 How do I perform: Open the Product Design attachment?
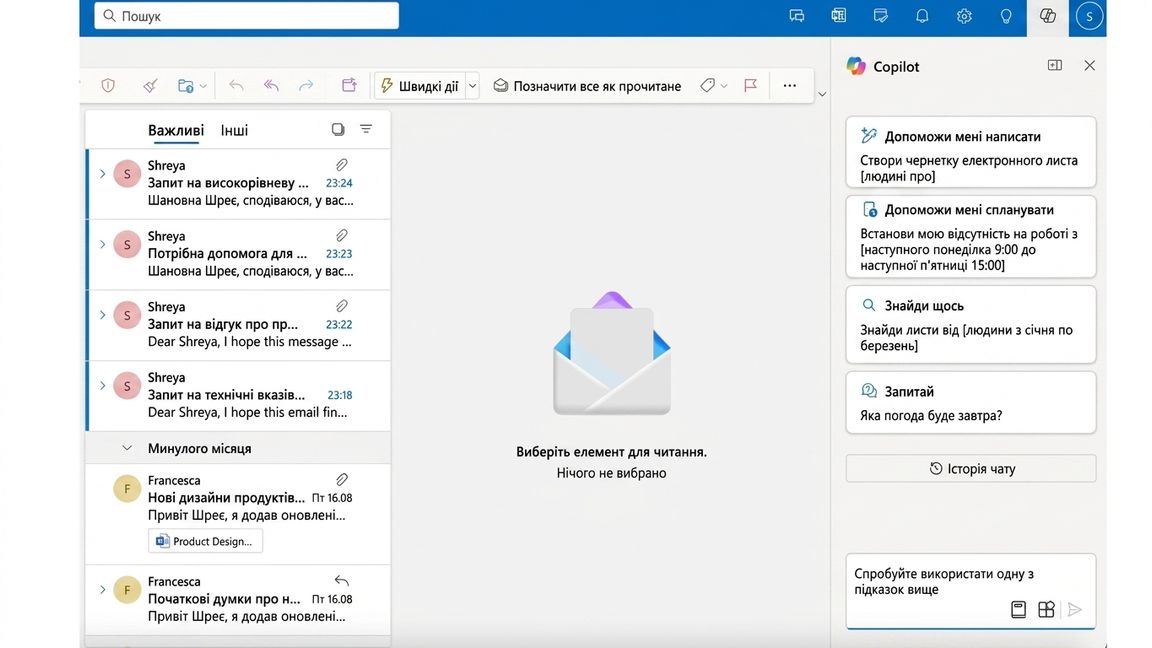click(x=205, y=541)
